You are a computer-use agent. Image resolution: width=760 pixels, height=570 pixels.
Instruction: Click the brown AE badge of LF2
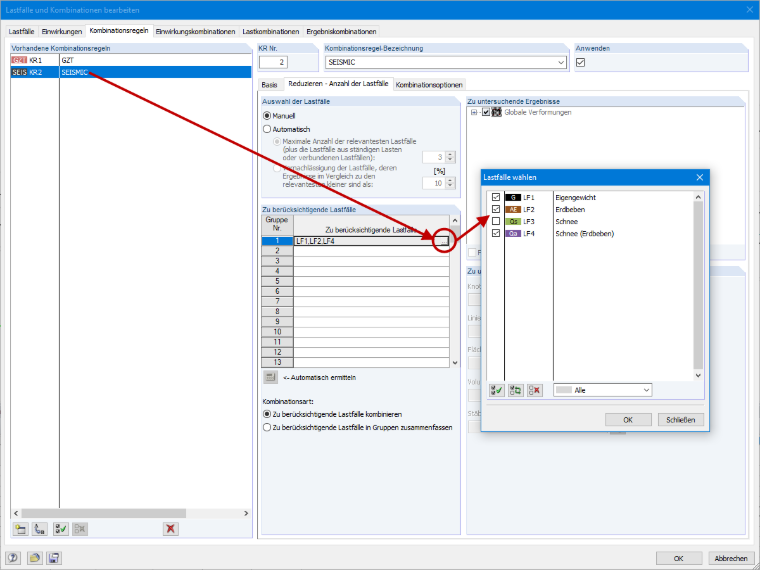click(x=513, y=209)
